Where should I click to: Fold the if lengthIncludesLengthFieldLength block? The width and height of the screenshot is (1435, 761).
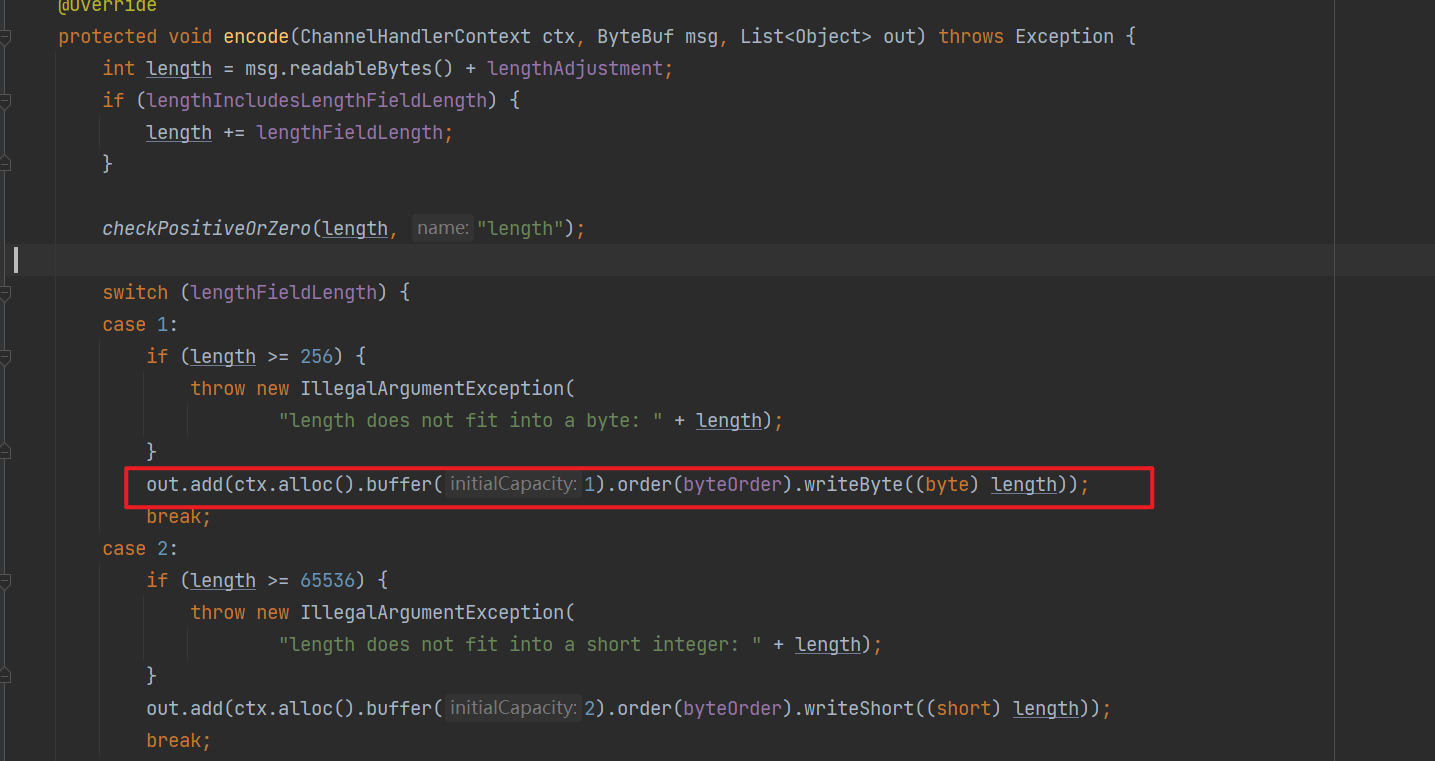pos(5,101)
